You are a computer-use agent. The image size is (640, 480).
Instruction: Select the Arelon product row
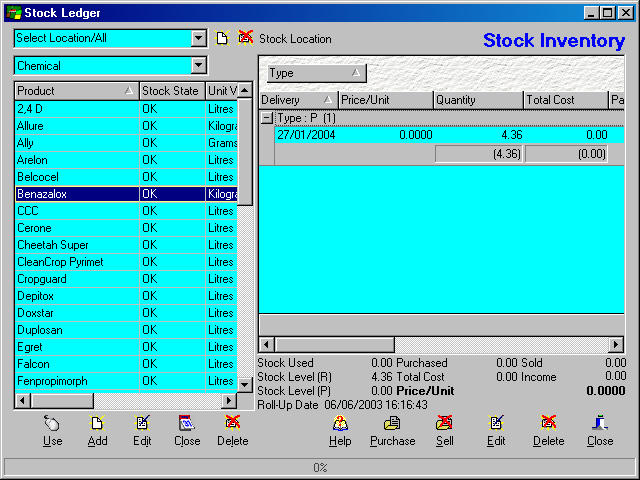point(126,160)
